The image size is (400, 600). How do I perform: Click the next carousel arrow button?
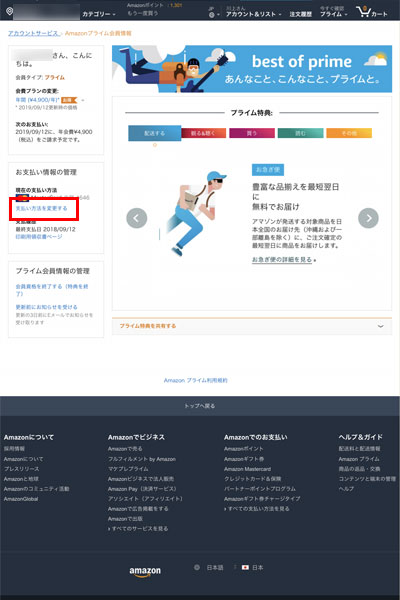(x=368, y=218)
